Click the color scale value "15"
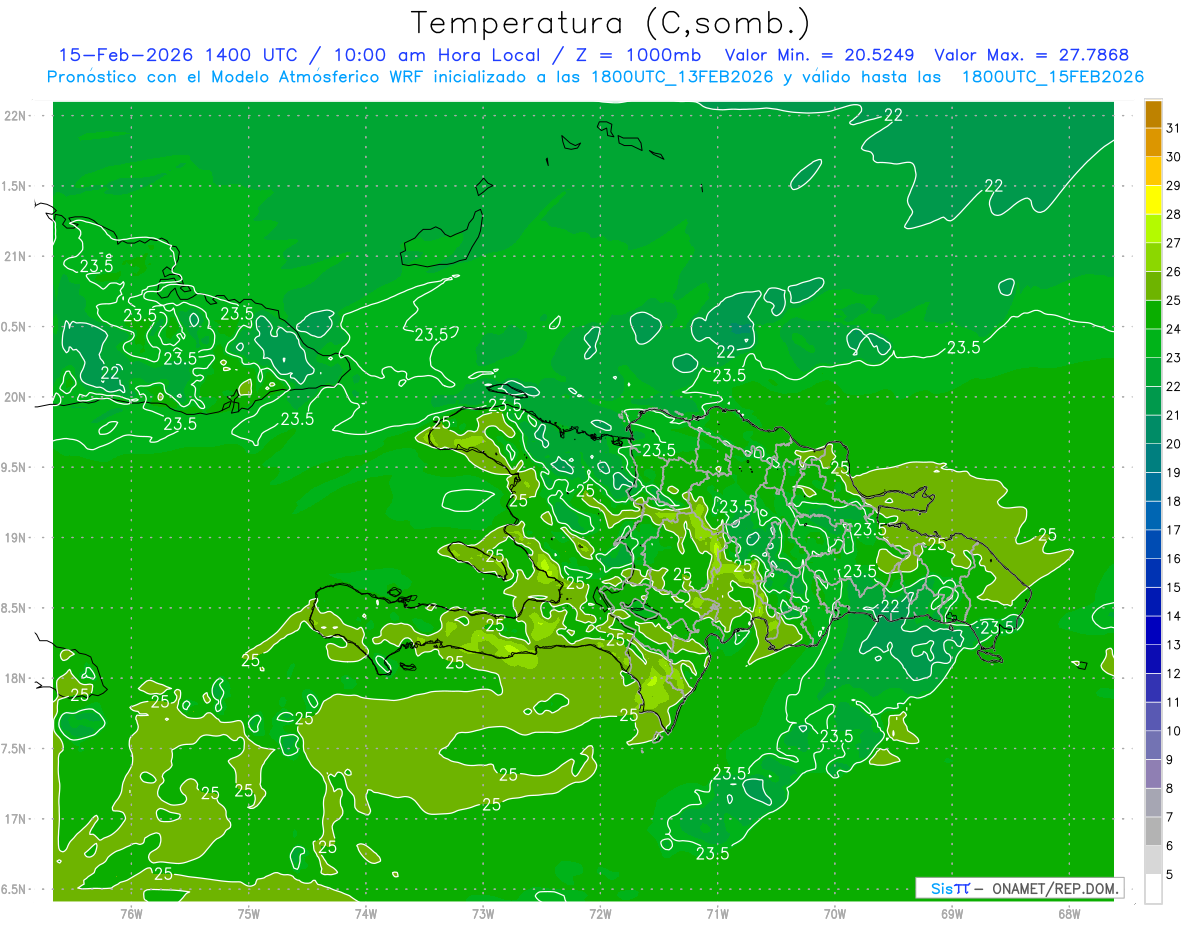The image size is (1200, 927). coord(1174,588)
